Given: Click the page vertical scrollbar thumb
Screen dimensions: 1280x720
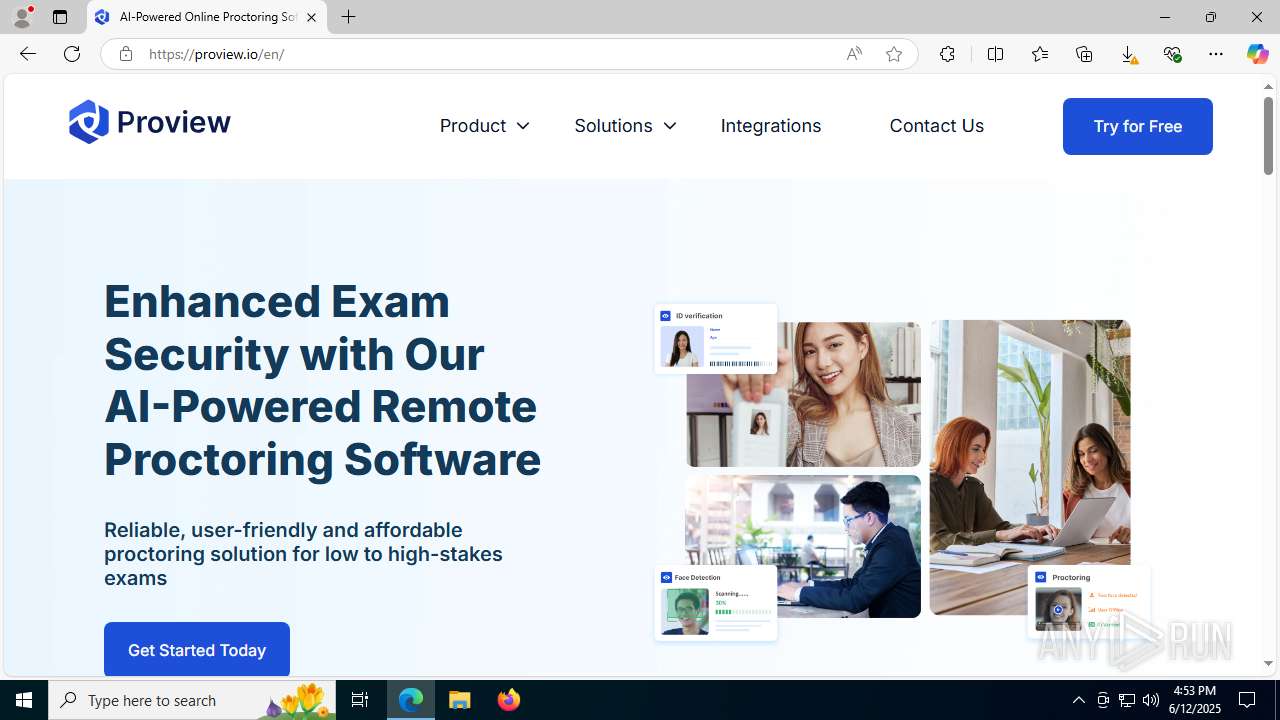Looking at the screenshot, I should 1268,136.
